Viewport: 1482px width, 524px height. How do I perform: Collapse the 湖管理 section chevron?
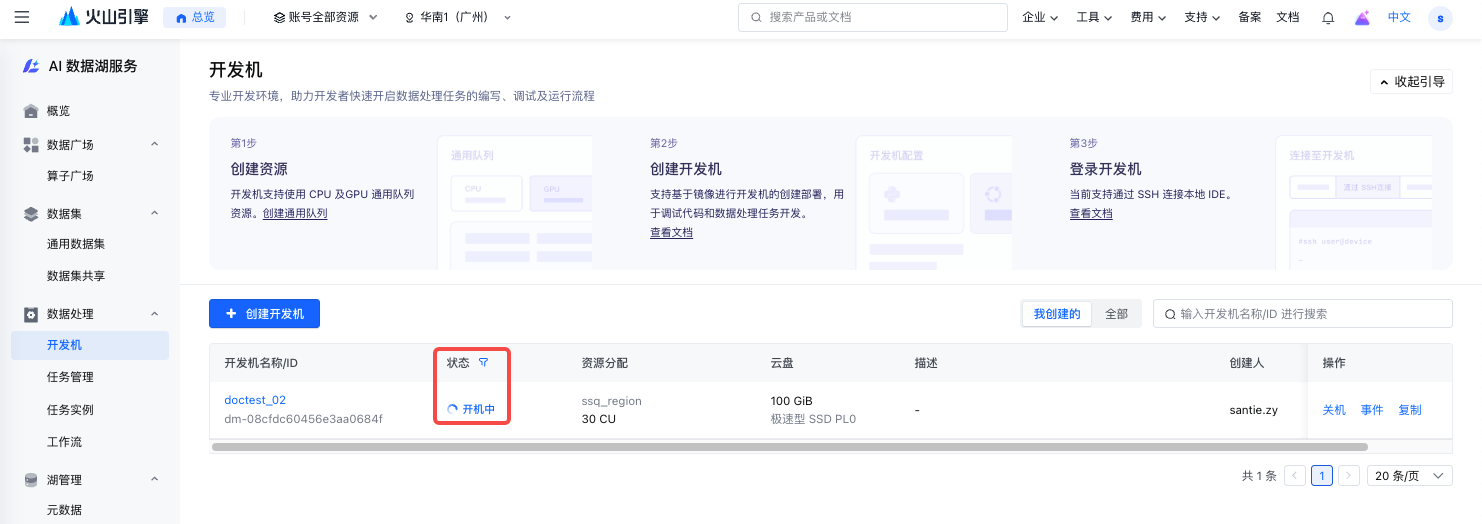click(154, 480)
